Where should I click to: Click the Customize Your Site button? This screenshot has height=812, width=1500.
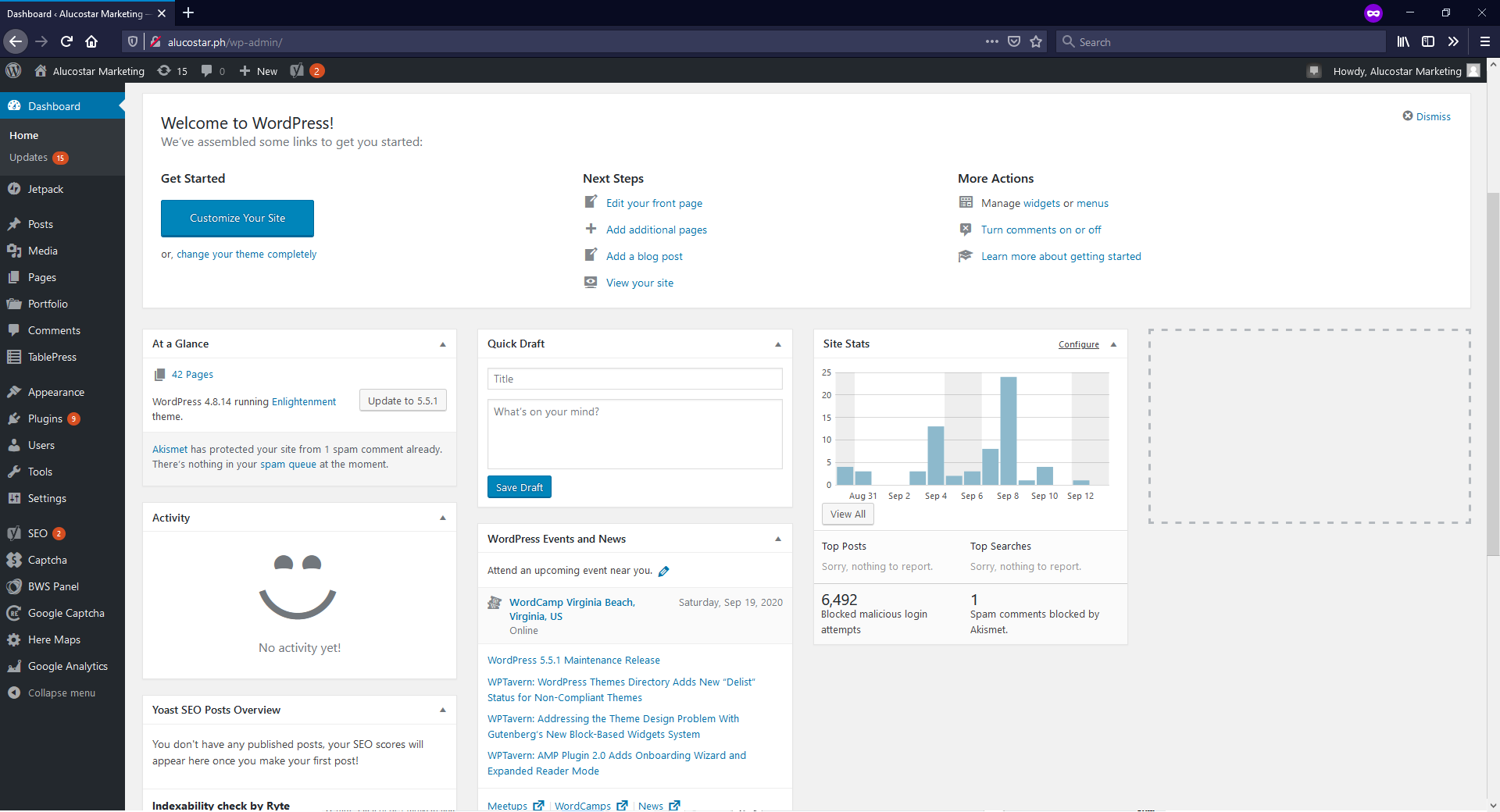pyautogui.click(x=237, y=218)
